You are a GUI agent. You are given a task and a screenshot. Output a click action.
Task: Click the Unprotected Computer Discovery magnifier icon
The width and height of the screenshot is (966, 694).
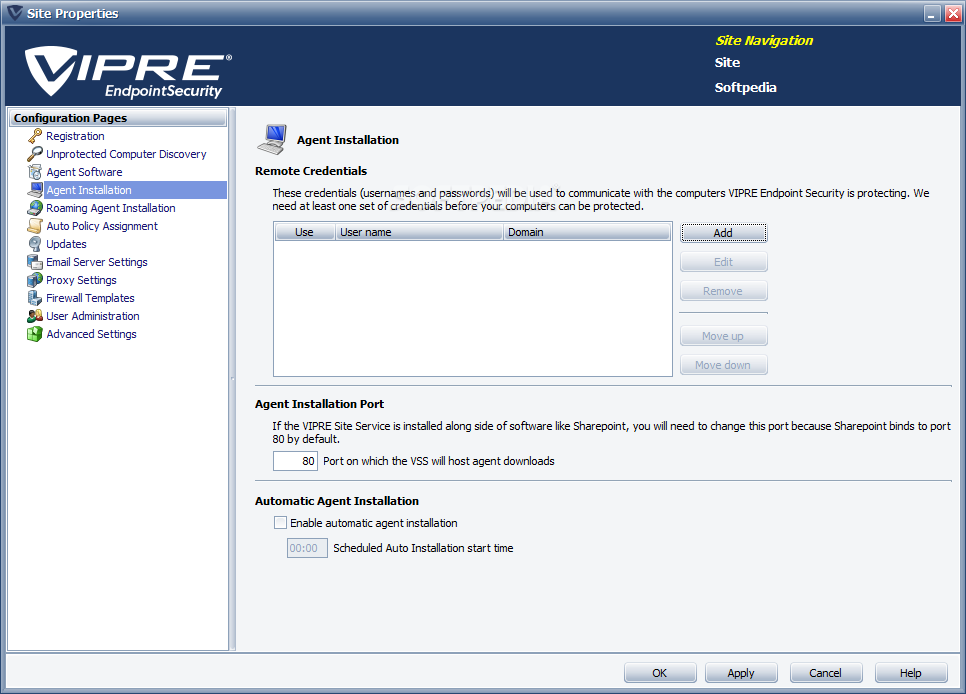[35, 153]
